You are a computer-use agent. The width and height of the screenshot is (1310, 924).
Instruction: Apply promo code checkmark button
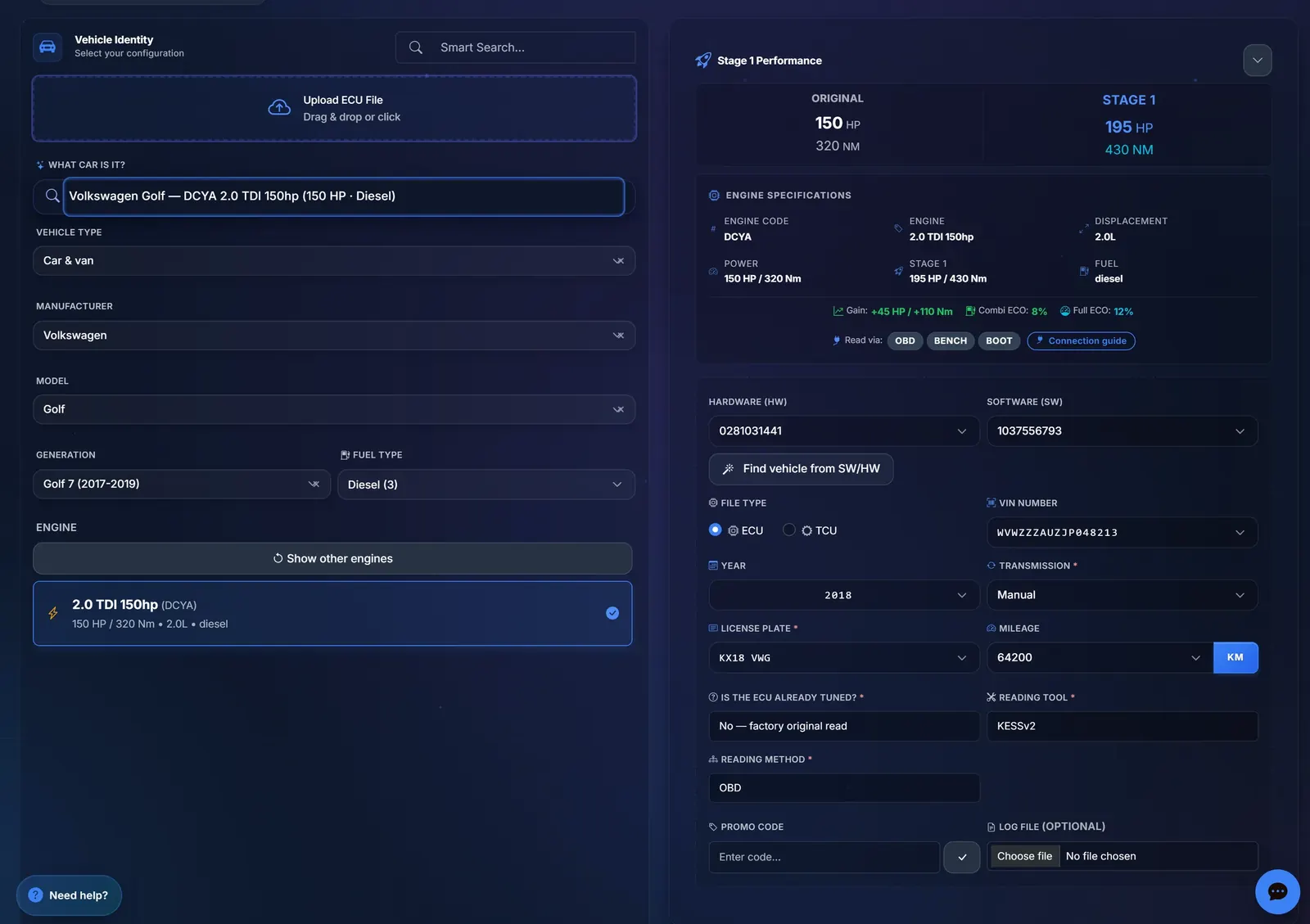[962, 857]
